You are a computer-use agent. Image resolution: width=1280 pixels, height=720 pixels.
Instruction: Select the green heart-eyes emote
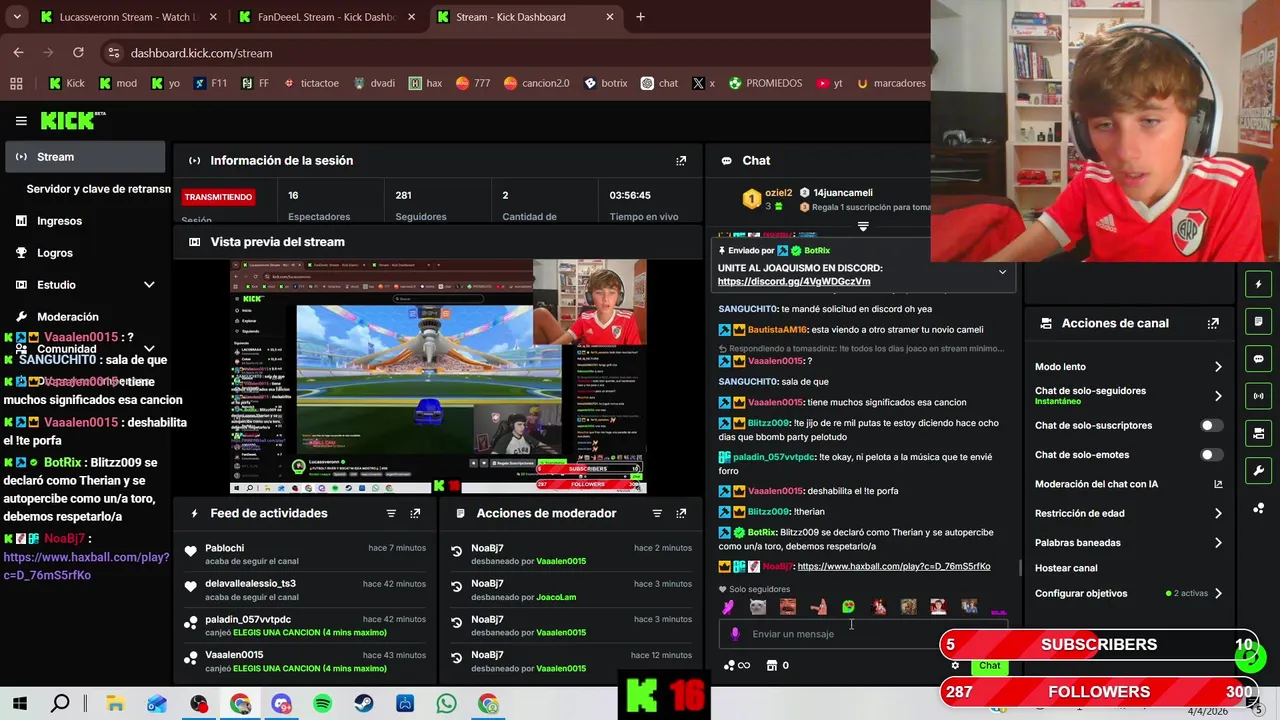click(x=848, y=607)
